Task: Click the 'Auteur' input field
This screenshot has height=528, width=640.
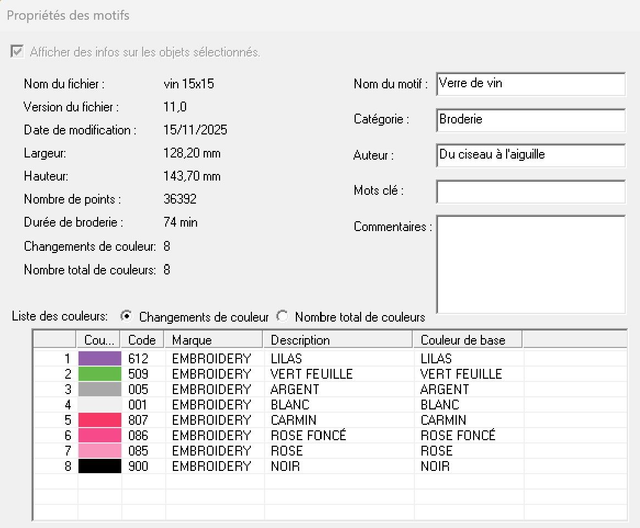Action: (x=530, y=155)
